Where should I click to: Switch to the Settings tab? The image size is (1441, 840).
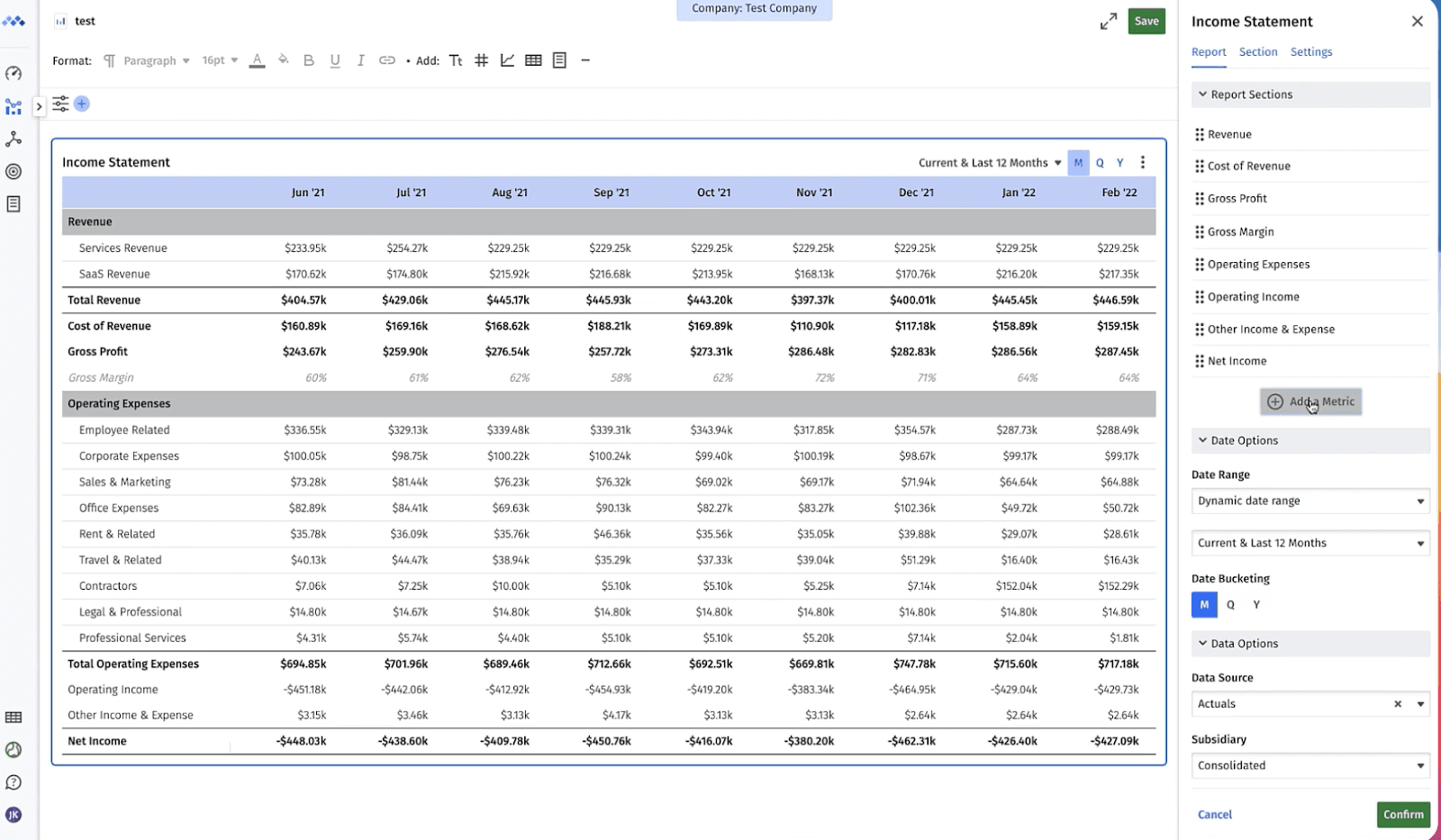[1310, 51]
